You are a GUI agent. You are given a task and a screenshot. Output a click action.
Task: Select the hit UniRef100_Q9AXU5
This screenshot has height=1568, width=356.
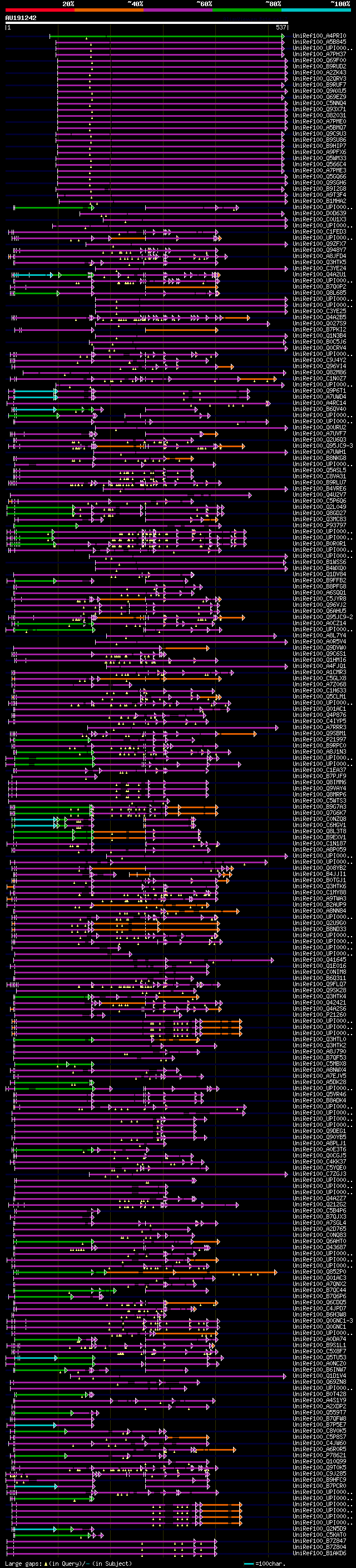319,91
